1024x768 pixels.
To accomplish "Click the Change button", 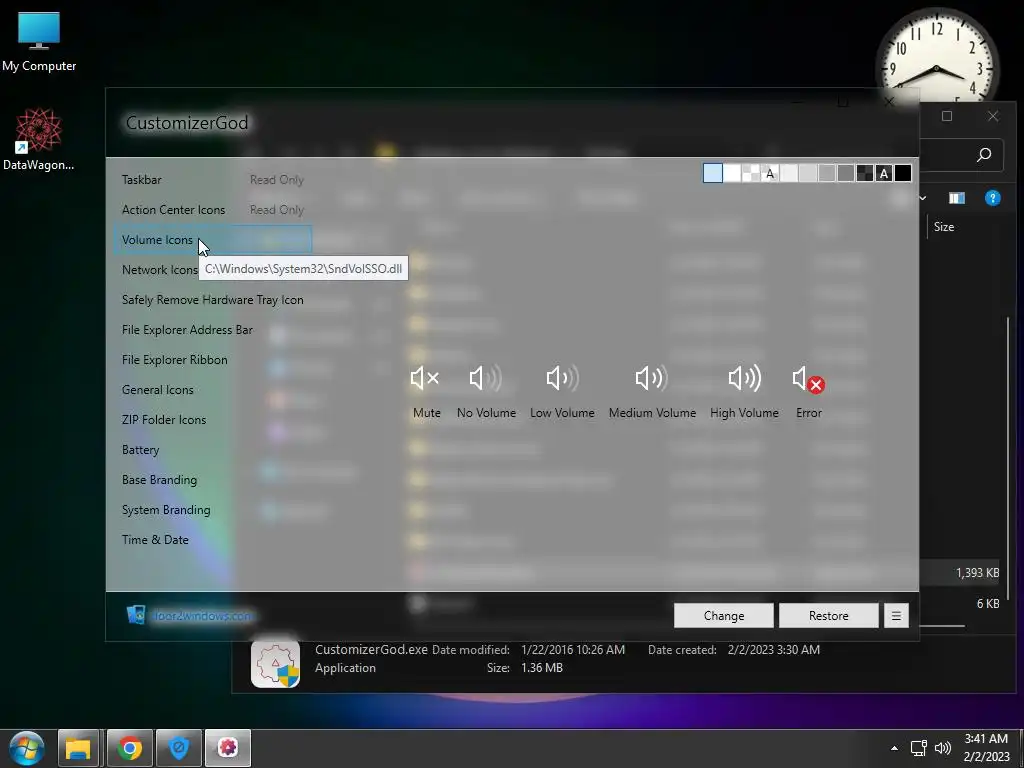I will [724, 616].
